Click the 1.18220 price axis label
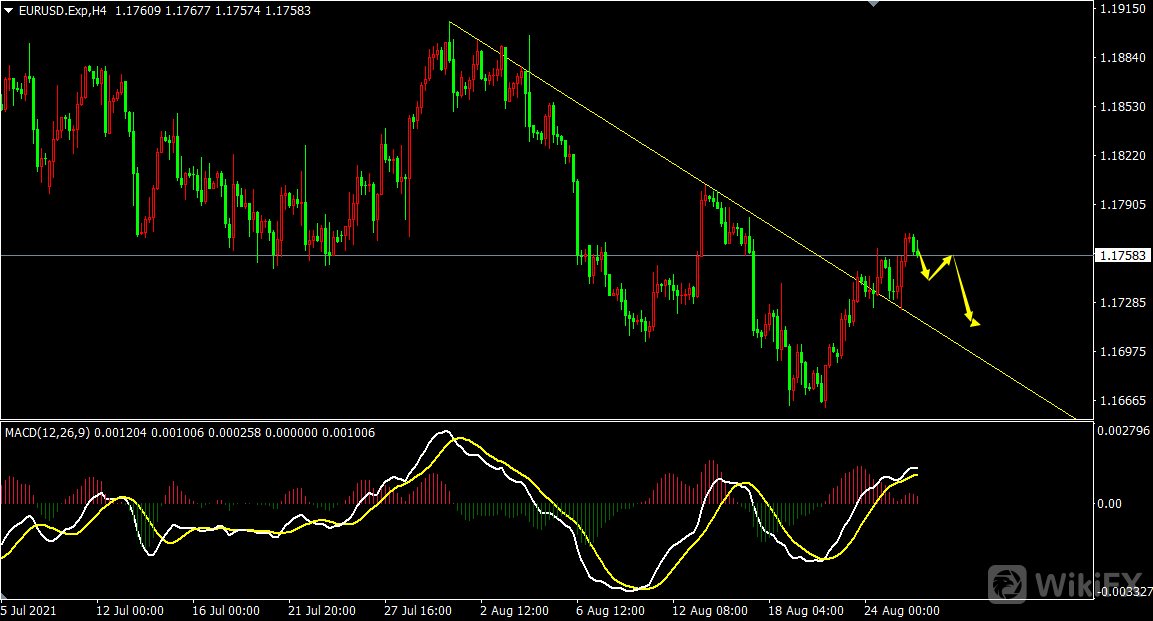This screenshot has height=621, width=1153. pyautogui.click(x=1120, y=156)
